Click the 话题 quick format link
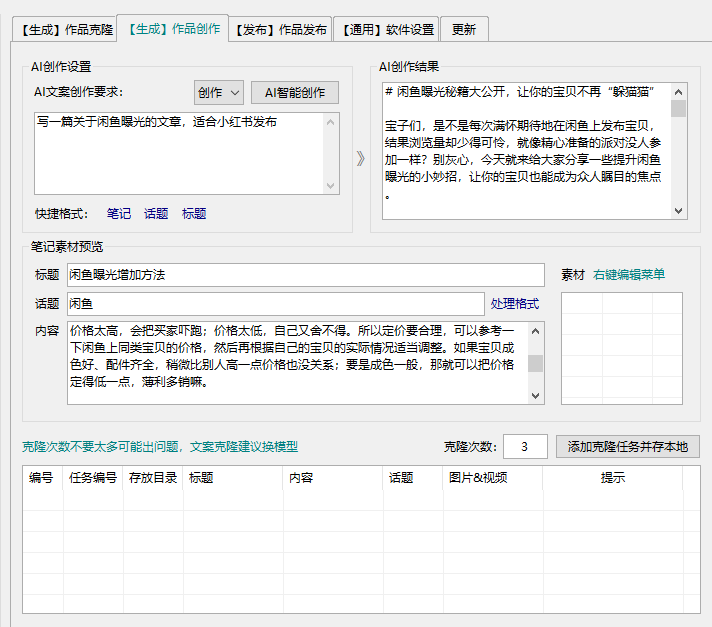This screenshot has height=627, width=712. tap(156, 213)
